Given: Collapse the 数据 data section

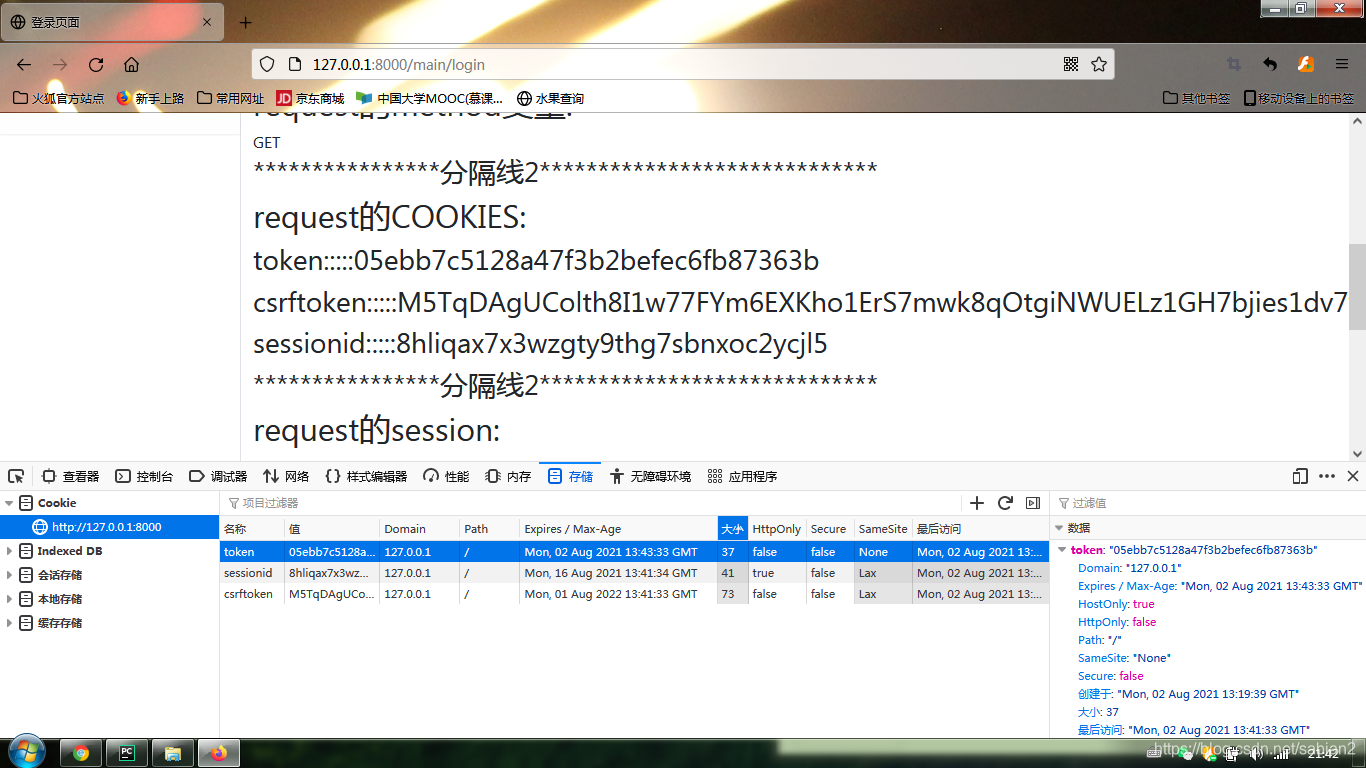Looking at the screenshot, I should [1059, 527].
